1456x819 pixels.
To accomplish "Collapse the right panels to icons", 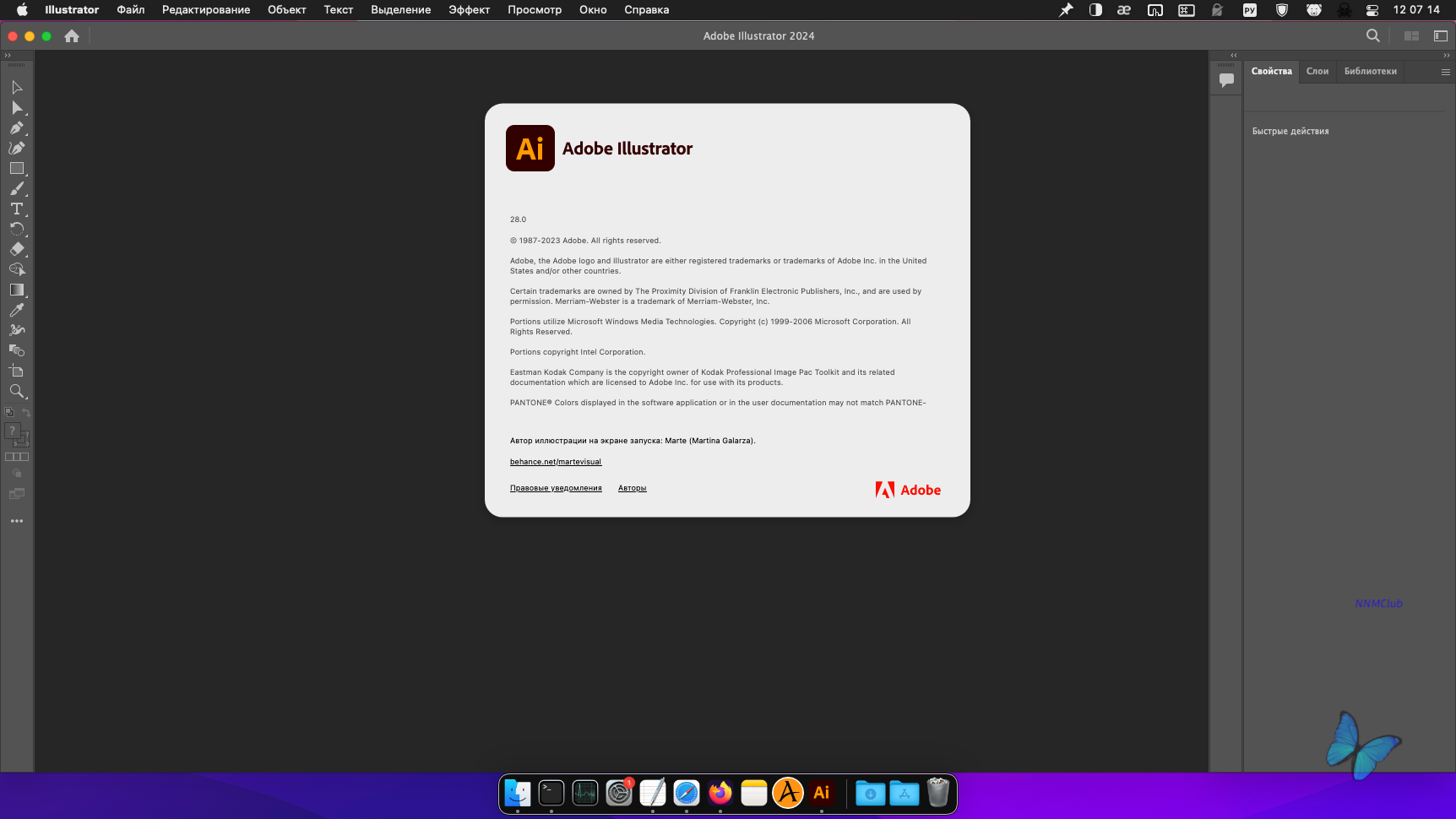I will (x=1447, y=55).
